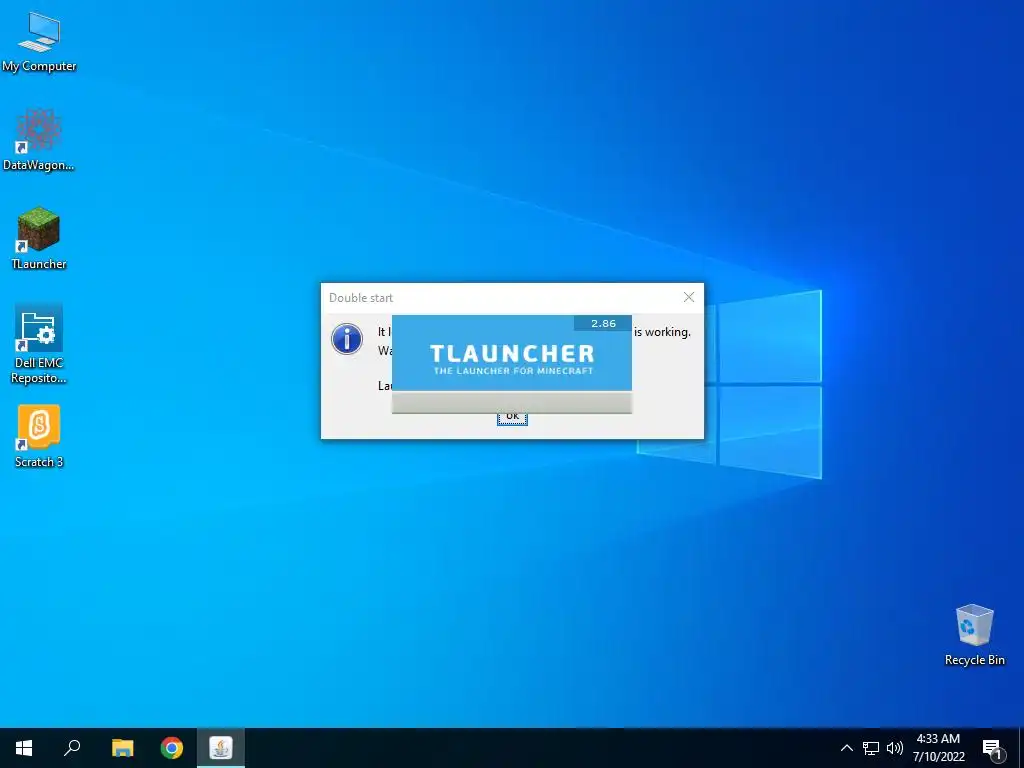
Task: Click the Double start title bar text
Action: (x=361, y=298)
